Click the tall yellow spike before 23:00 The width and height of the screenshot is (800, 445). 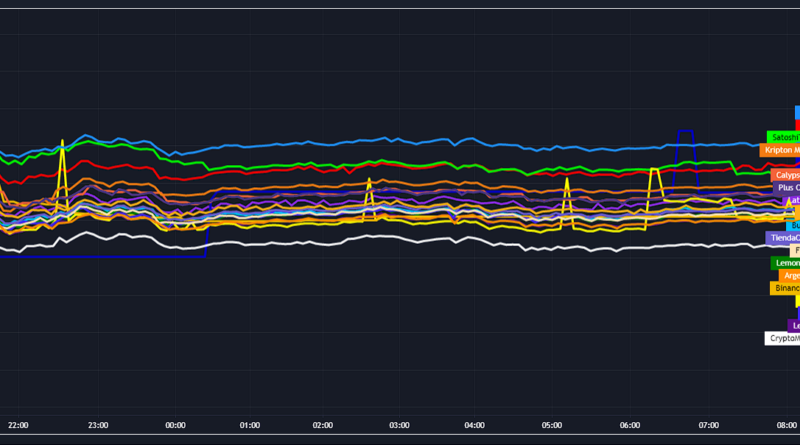(x=62, y=143)
